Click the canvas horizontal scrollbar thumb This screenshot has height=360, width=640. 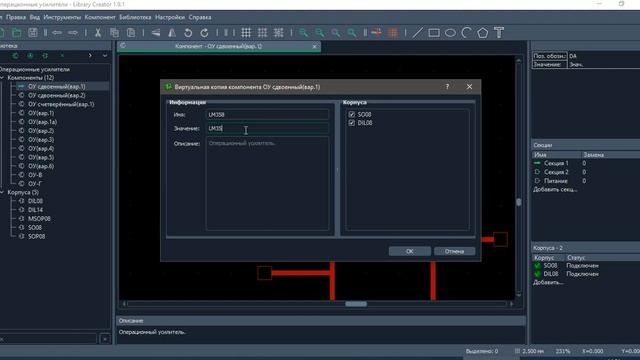356,304
